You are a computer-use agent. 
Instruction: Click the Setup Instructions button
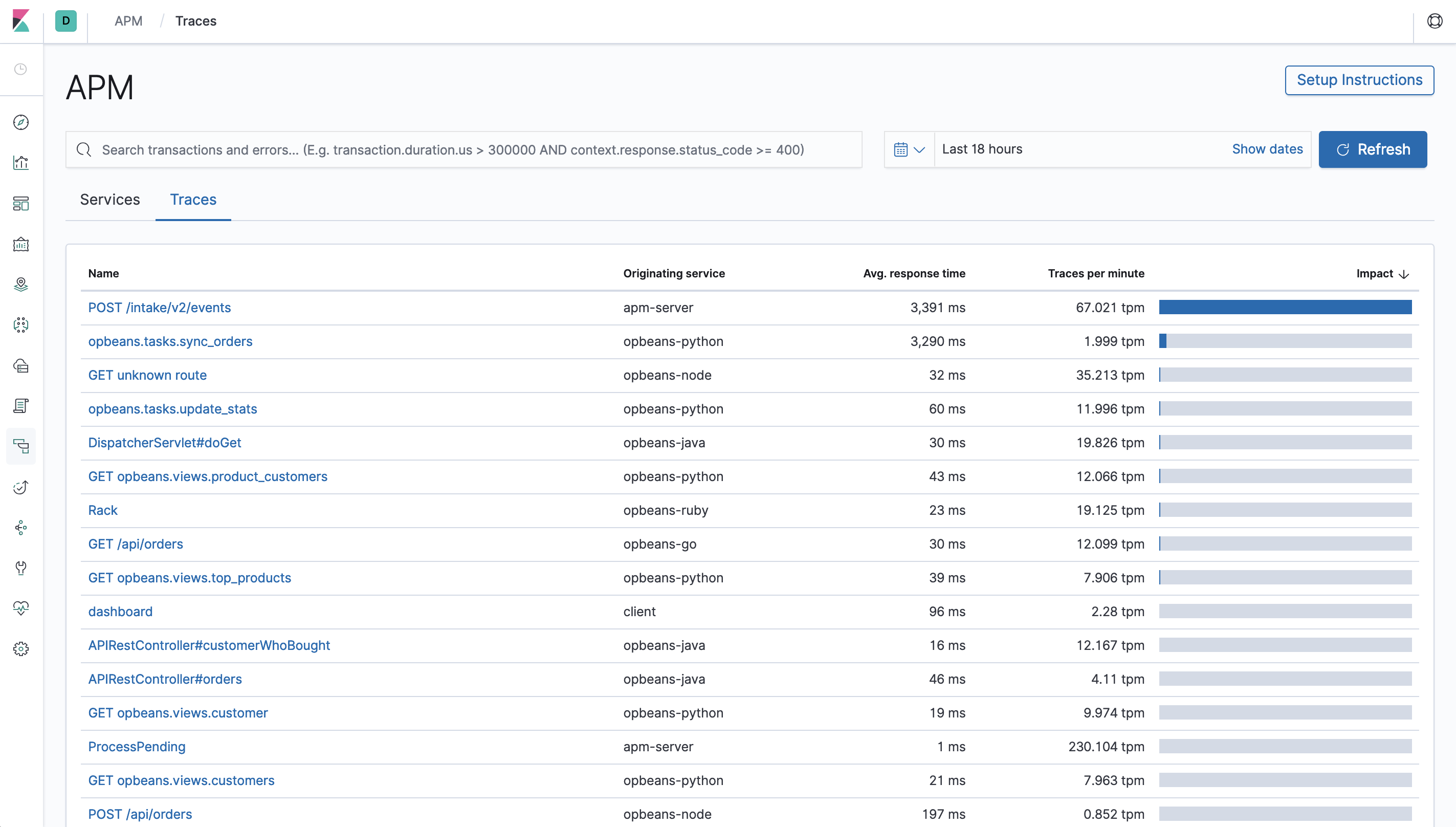[1359, 80]
